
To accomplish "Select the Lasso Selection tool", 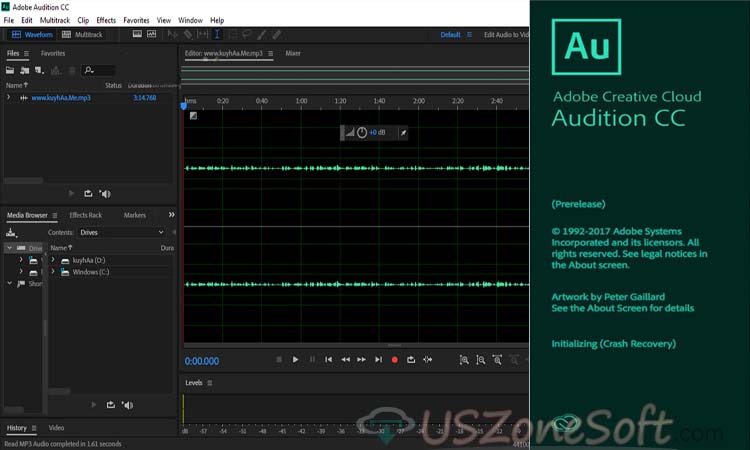I will [x=247, y=34].
